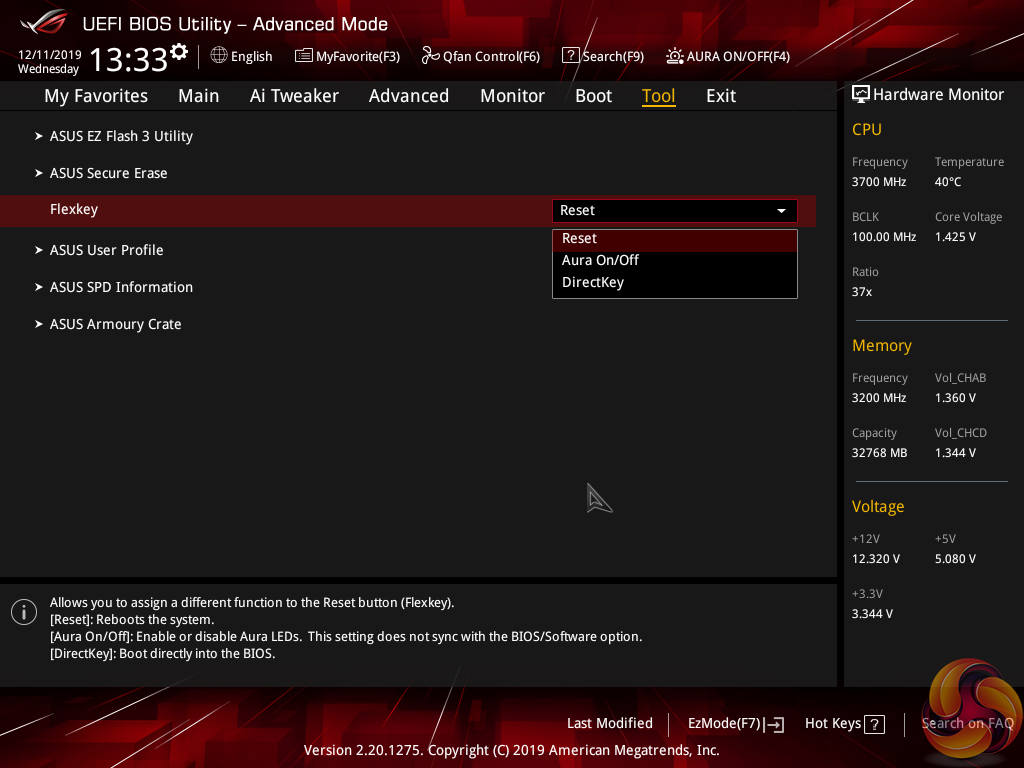Click the Hot Keys question mark icon
Viewport: 1024px width, 768px height.
click(x=874, y=724)
